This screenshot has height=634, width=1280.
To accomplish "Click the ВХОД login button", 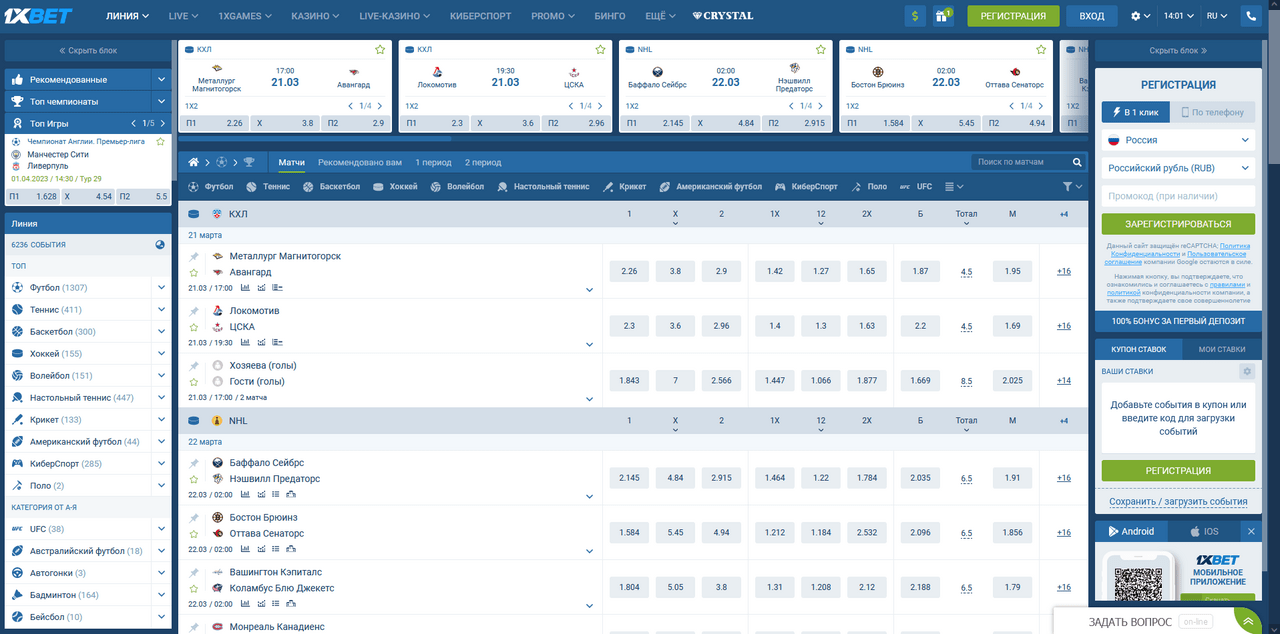I will pyautogui.click(x=1092, y=16).
